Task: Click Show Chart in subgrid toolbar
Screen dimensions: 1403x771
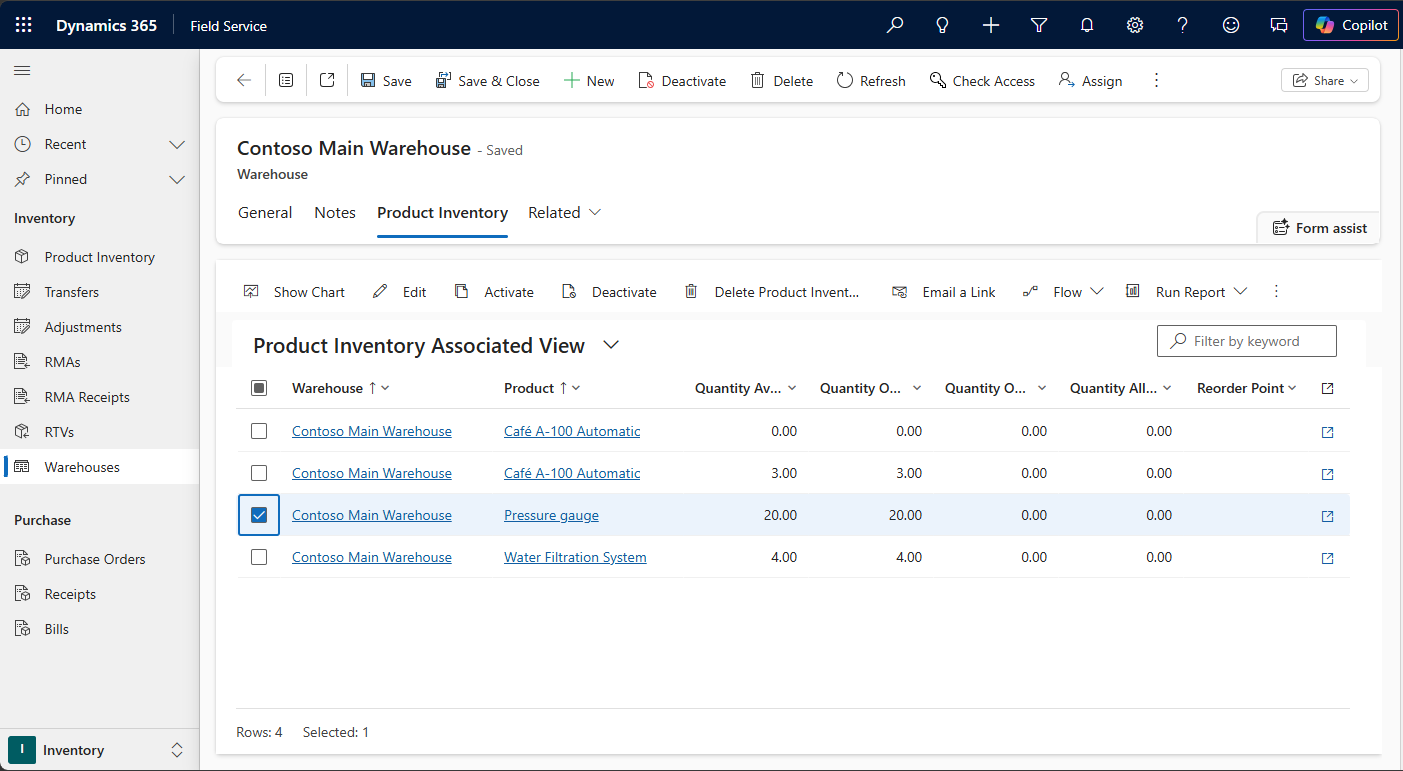Action: [x=294, y=292]
